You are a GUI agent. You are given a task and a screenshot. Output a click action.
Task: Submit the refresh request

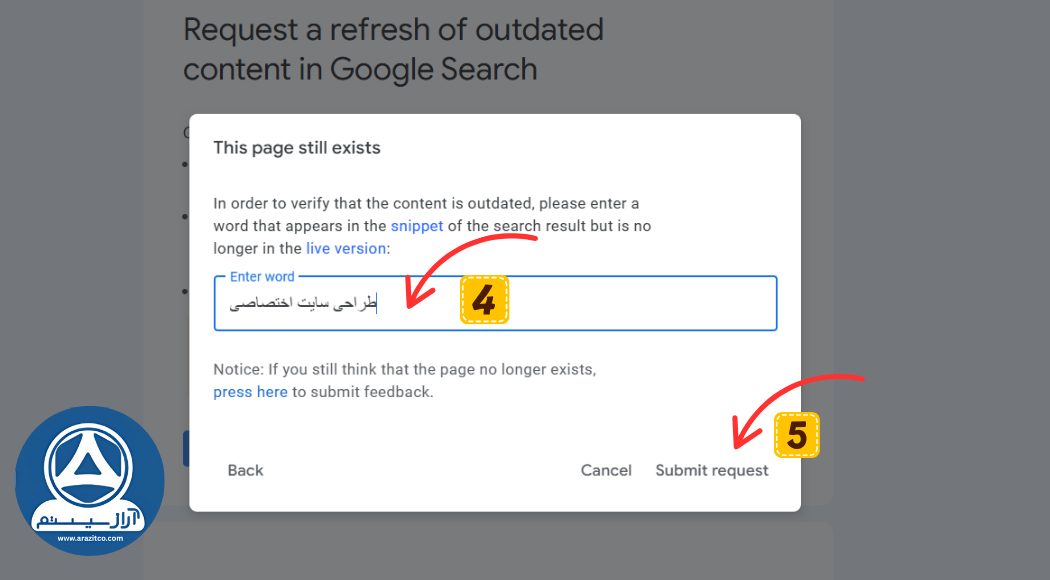pos(712,470)
